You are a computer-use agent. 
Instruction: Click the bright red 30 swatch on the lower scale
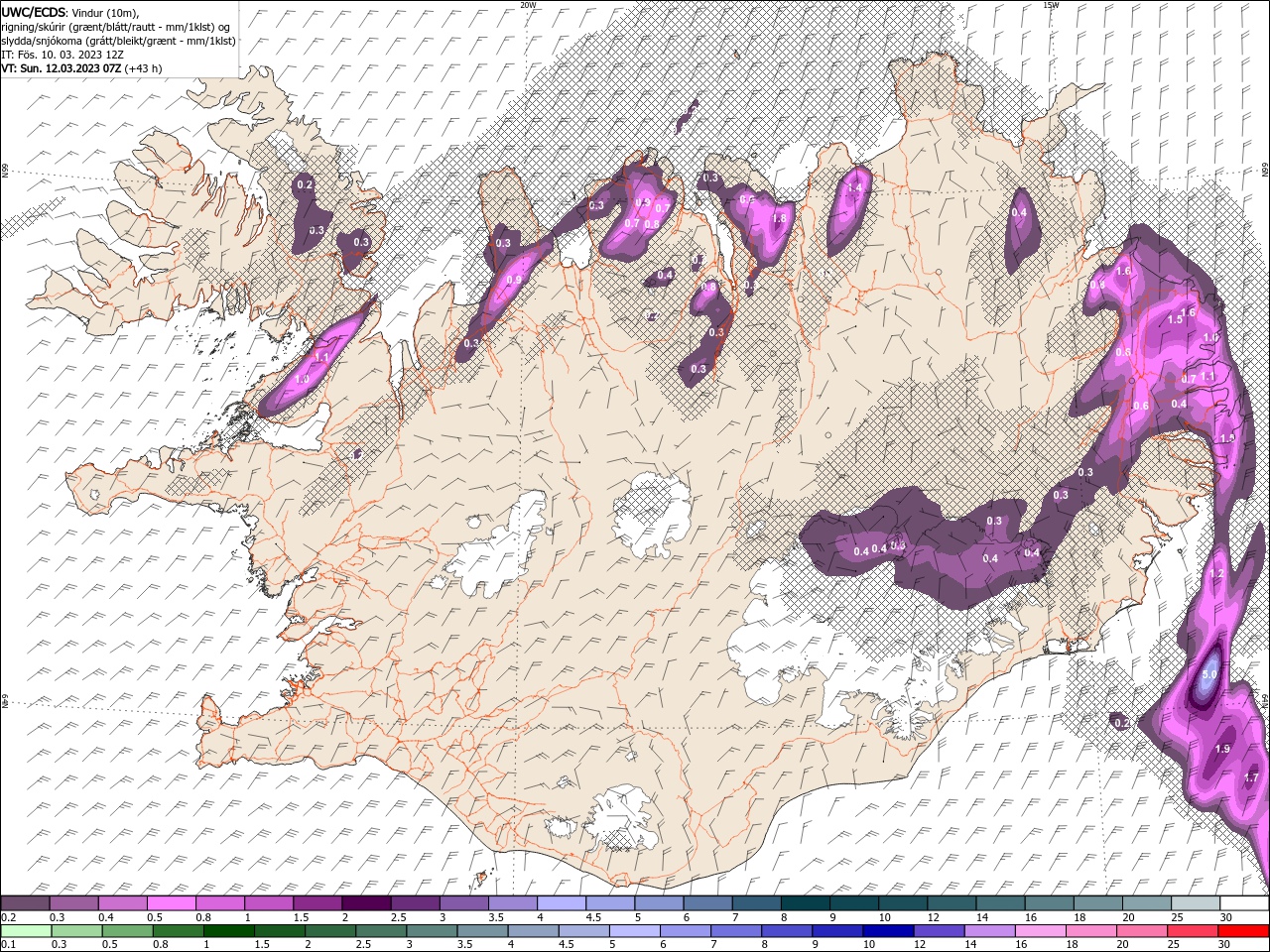click(x=1242, y=931)
